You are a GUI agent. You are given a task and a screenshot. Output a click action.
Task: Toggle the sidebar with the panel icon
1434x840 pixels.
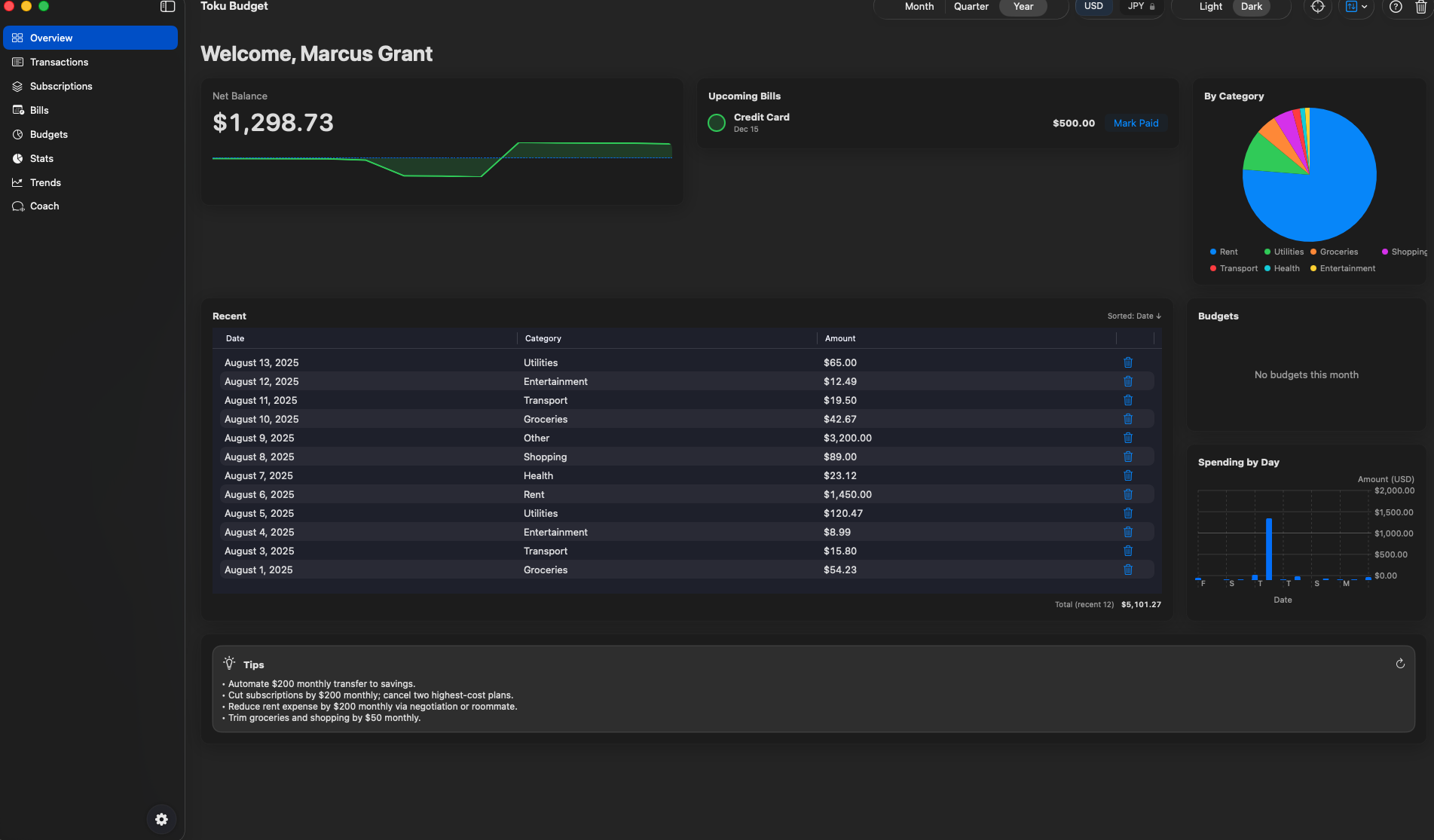point(167,7)
